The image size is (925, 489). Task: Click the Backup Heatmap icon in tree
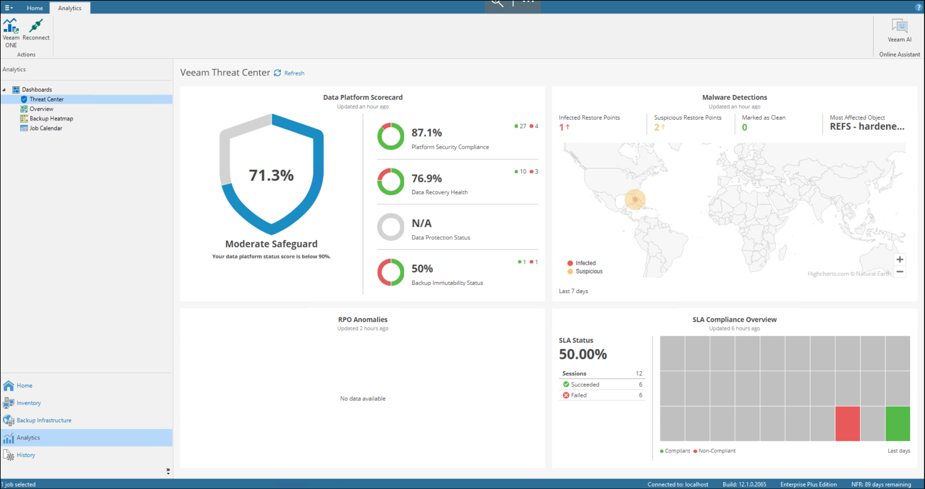point(24,119)
